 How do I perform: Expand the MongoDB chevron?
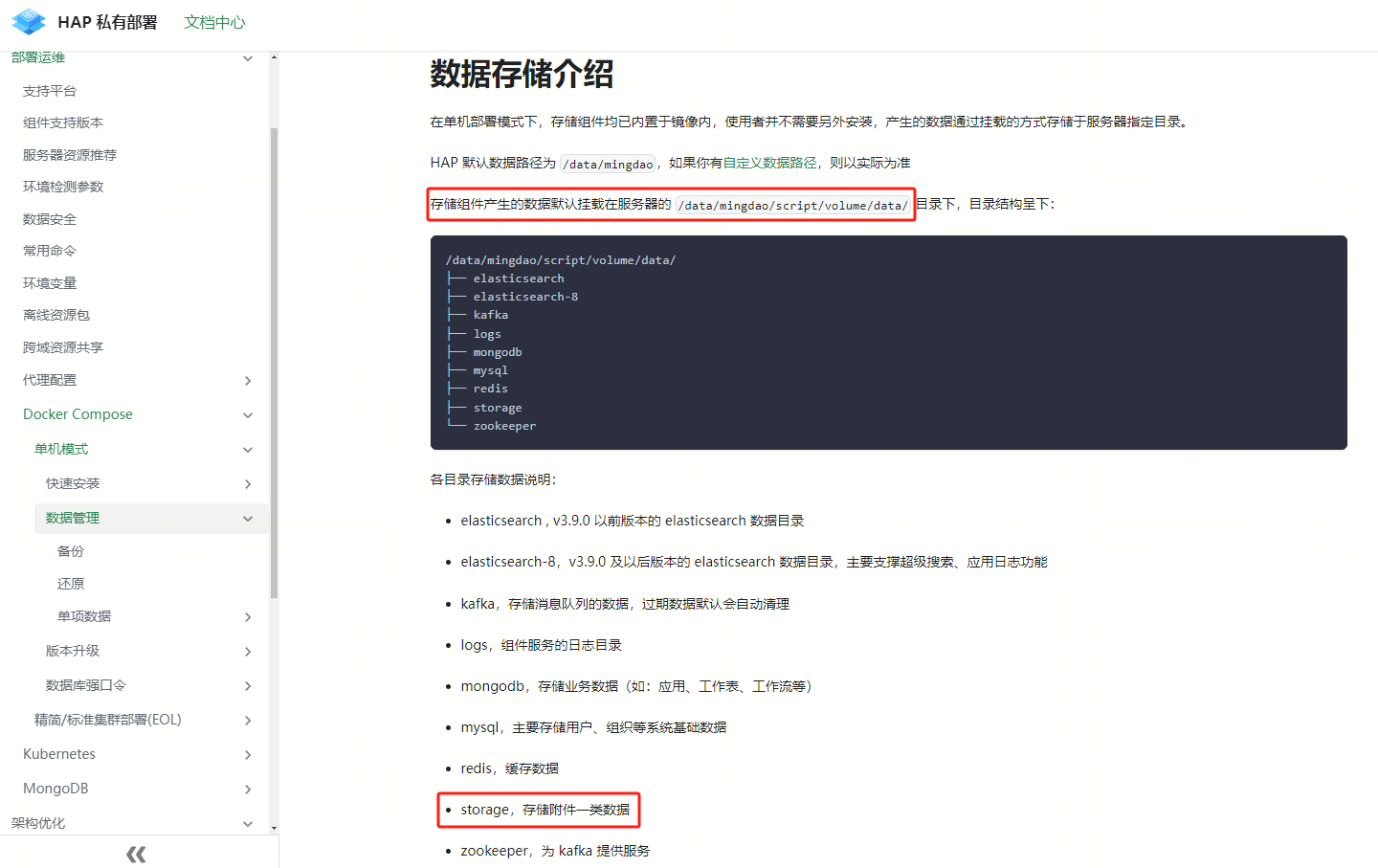(x=248, y=790)
